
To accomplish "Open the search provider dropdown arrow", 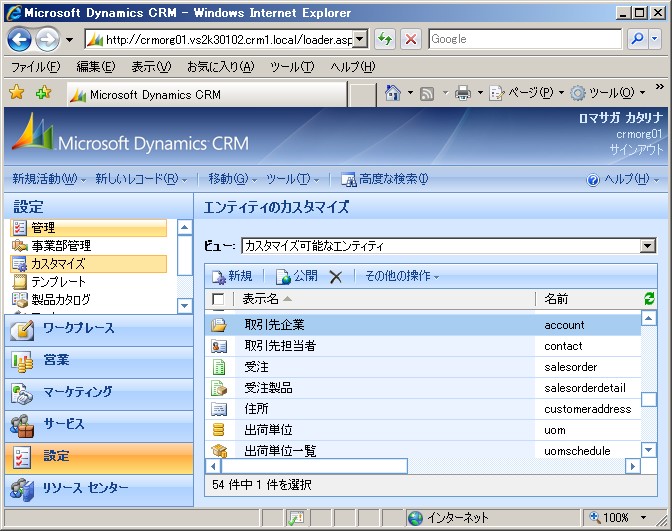I will [x=655, y=39].
